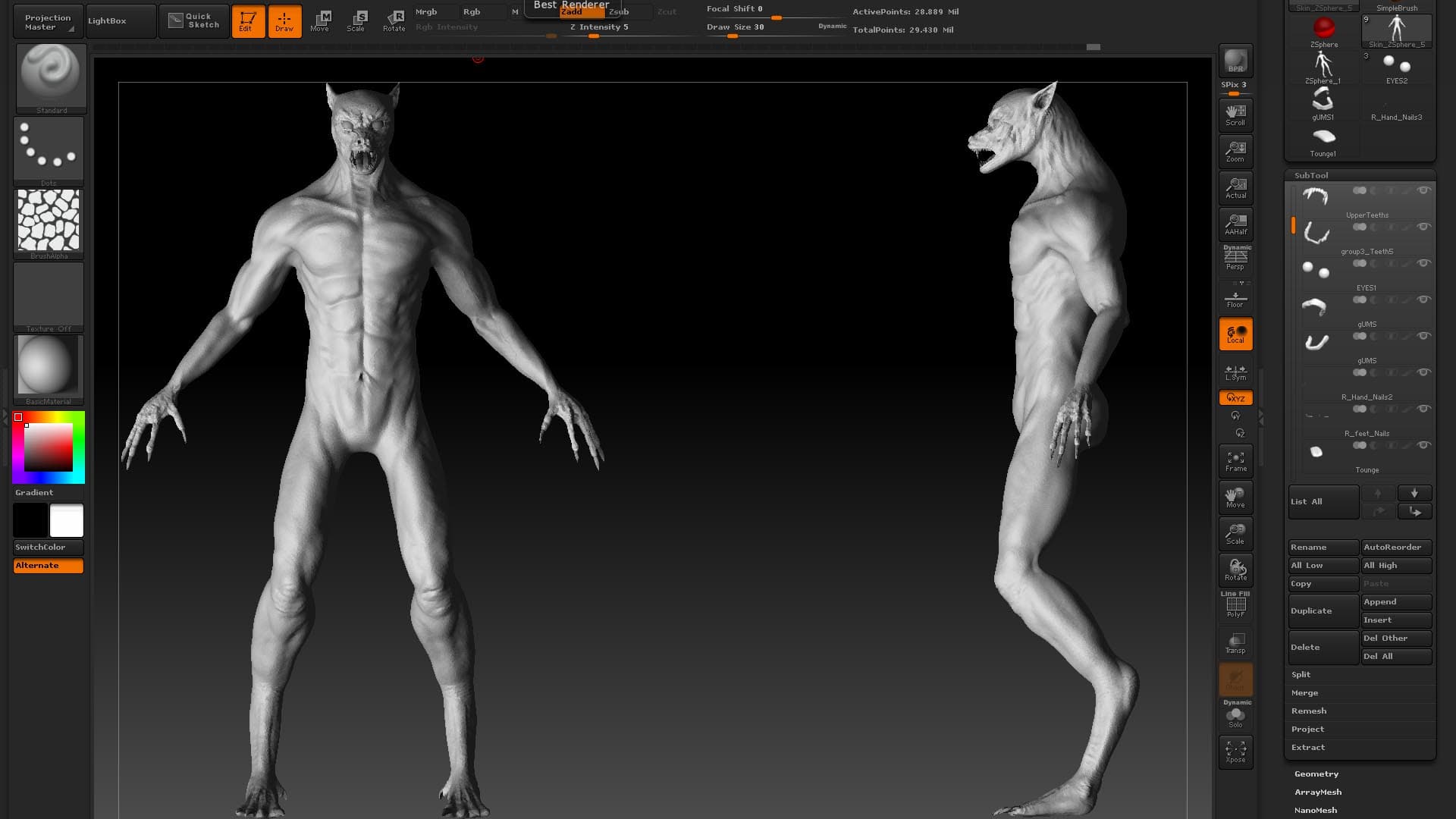Hide the UpperTeeths subtool via eye icon
Image resolution: width=1456 pixels, height=819 pixels.
(1423, 190)
